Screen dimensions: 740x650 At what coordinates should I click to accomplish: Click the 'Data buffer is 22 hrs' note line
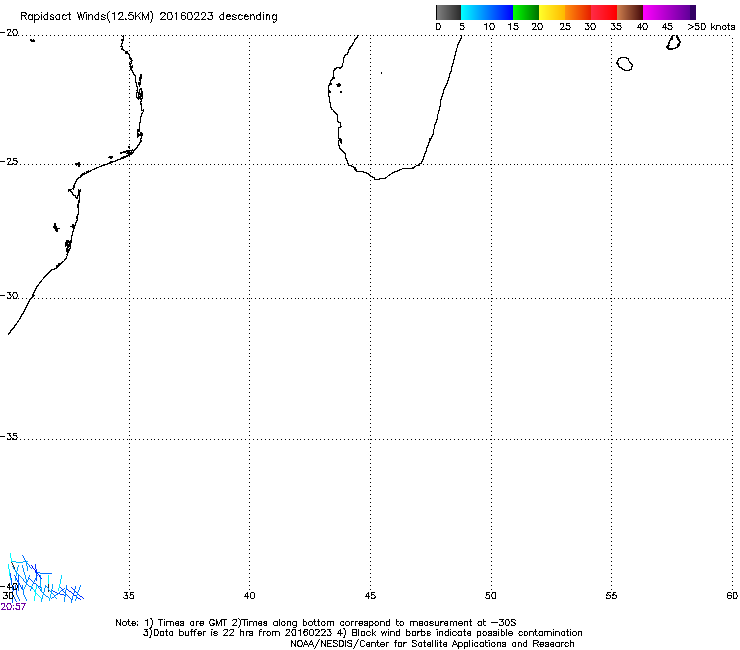point(362,633)
